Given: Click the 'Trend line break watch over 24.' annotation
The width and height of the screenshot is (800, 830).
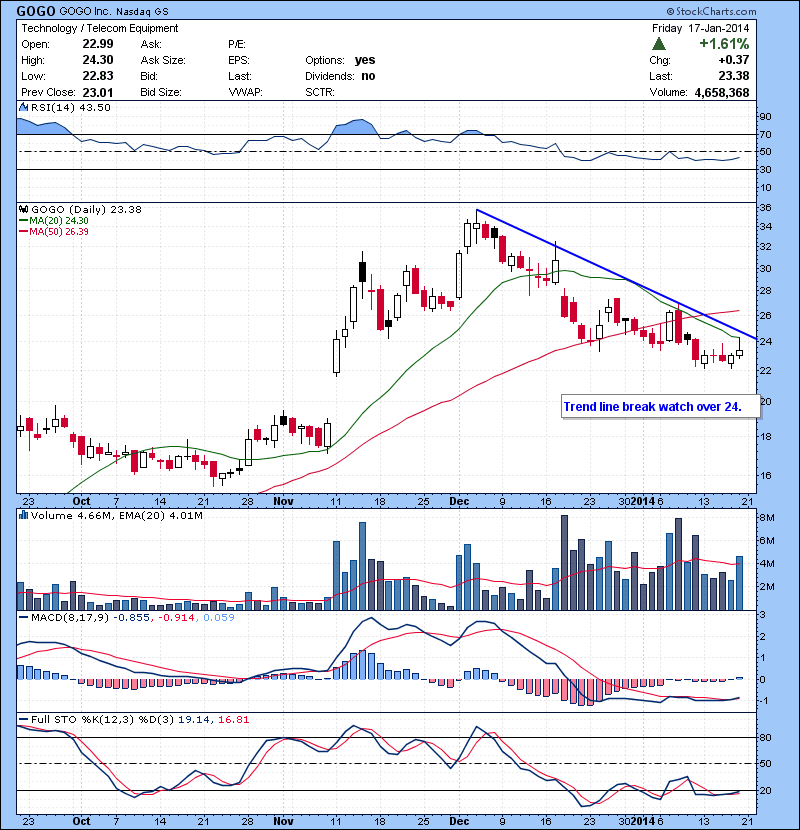Looking at the screenshot, I should coord(652,407).
